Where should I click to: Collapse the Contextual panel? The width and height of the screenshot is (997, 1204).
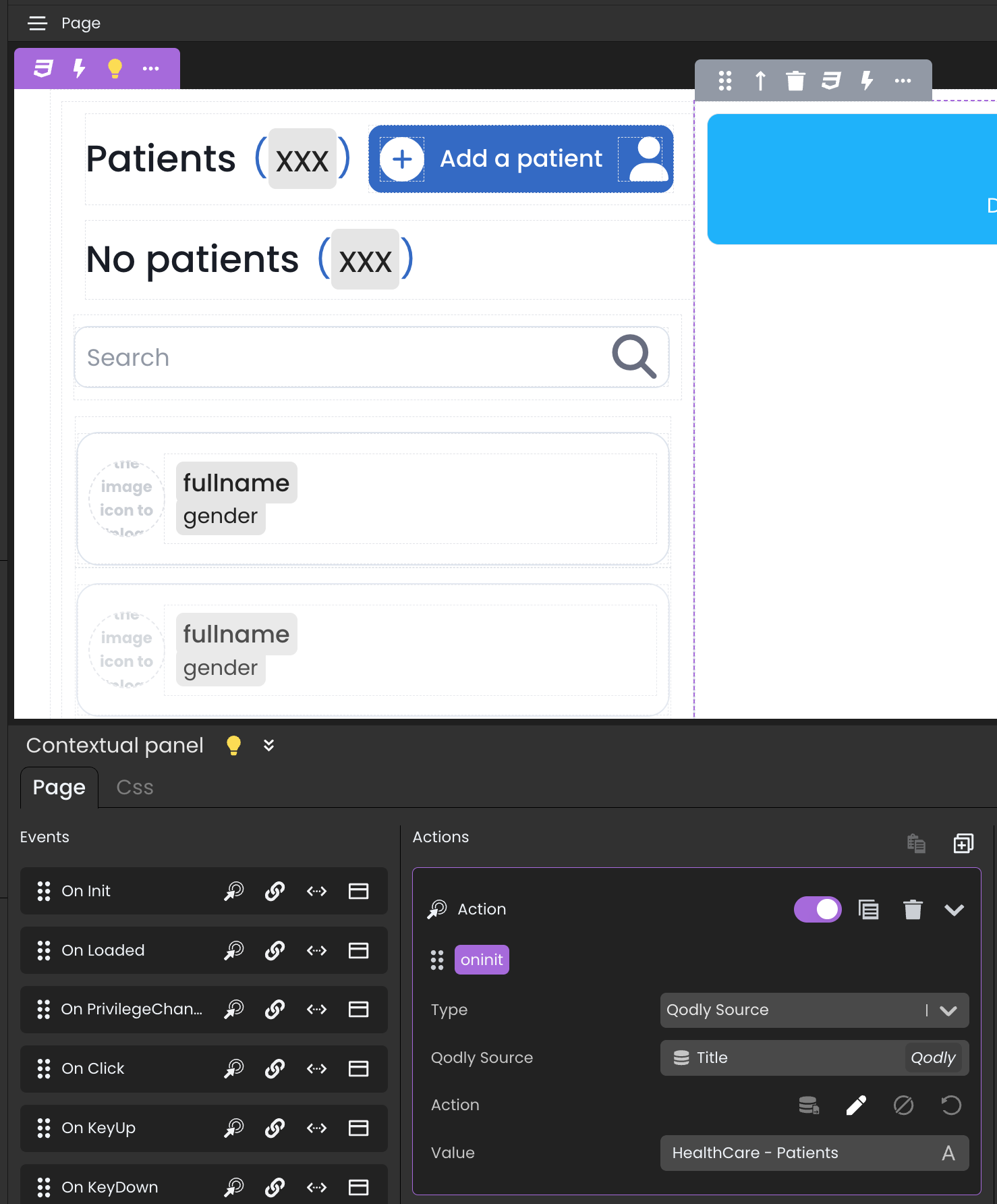tap(268, 745)
